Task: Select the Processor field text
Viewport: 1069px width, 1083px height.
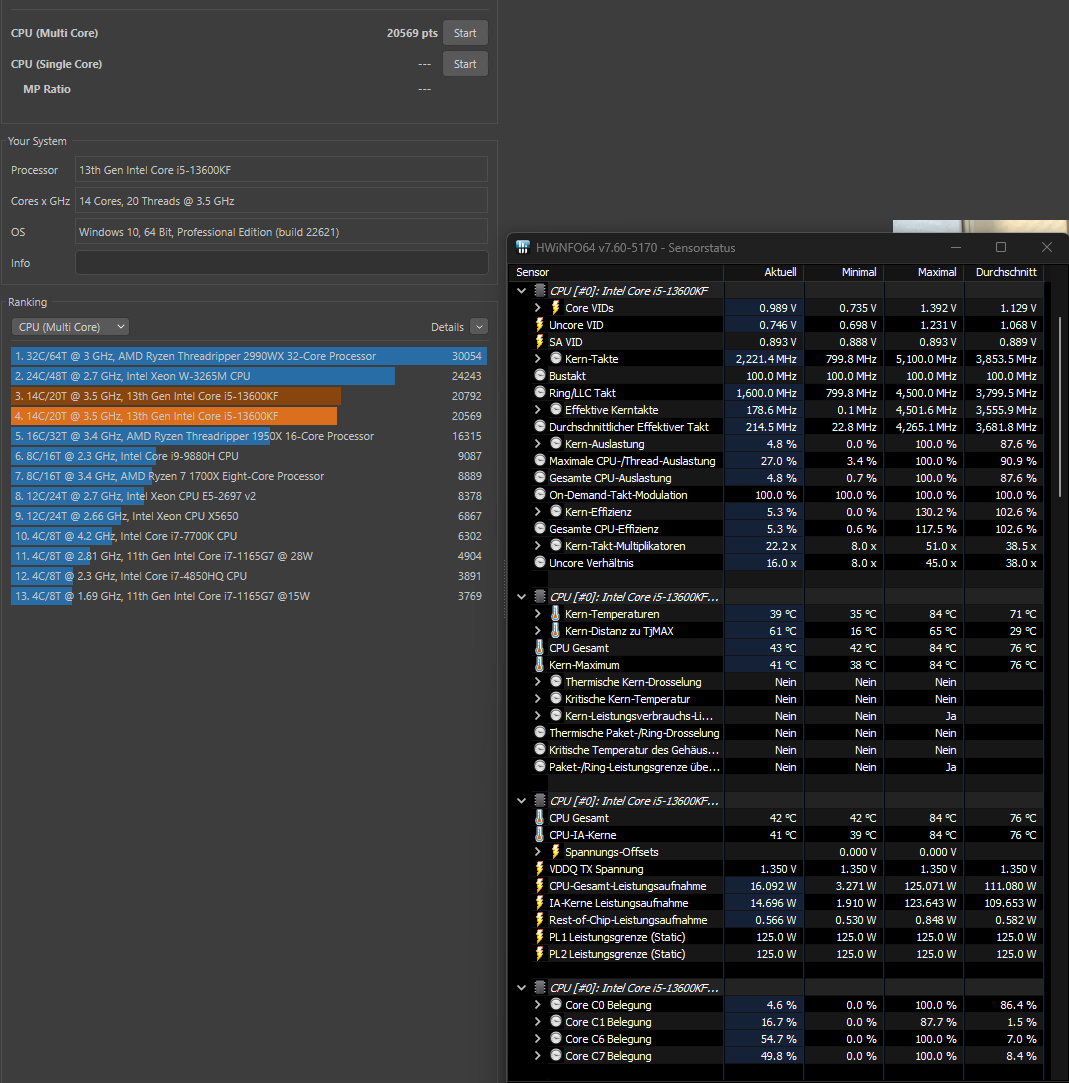Action: [x=281, y=170]
